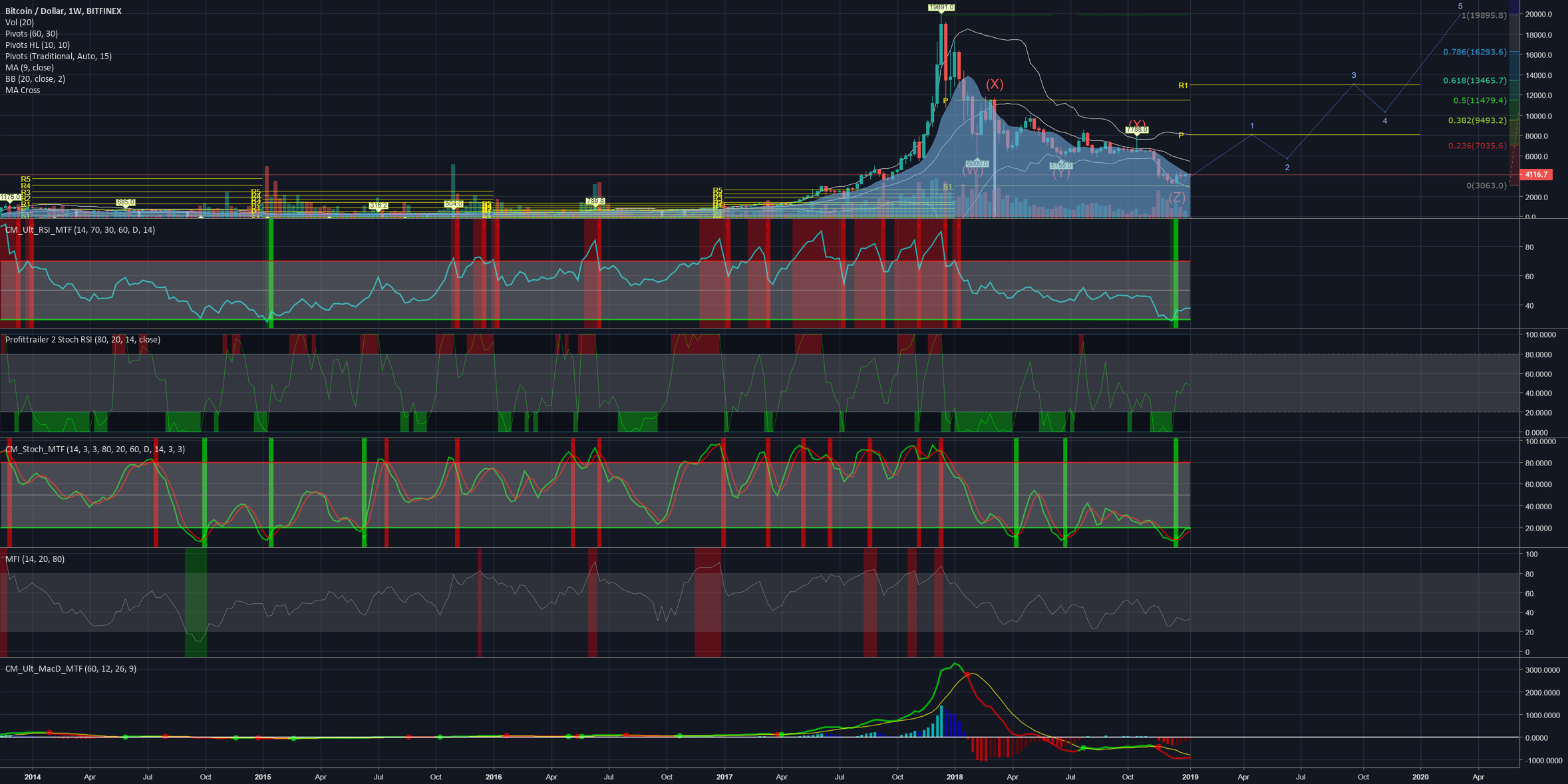The image size is (1568, 784).
Task: Select the Vol (20) indicator legend
Action: coord(20,22)
